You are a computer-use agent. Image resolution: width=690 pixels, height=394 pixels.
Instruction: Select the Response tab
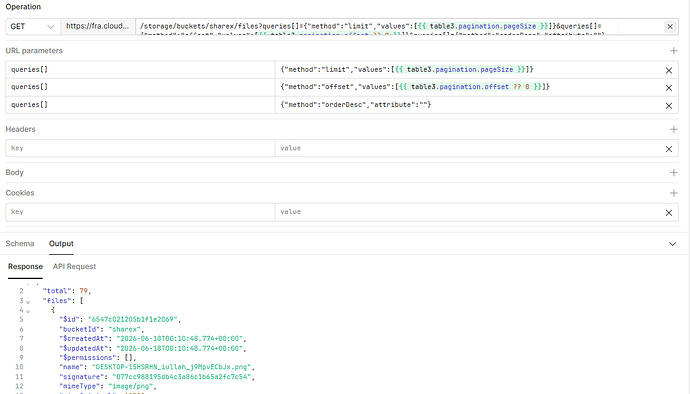(25, 266)
